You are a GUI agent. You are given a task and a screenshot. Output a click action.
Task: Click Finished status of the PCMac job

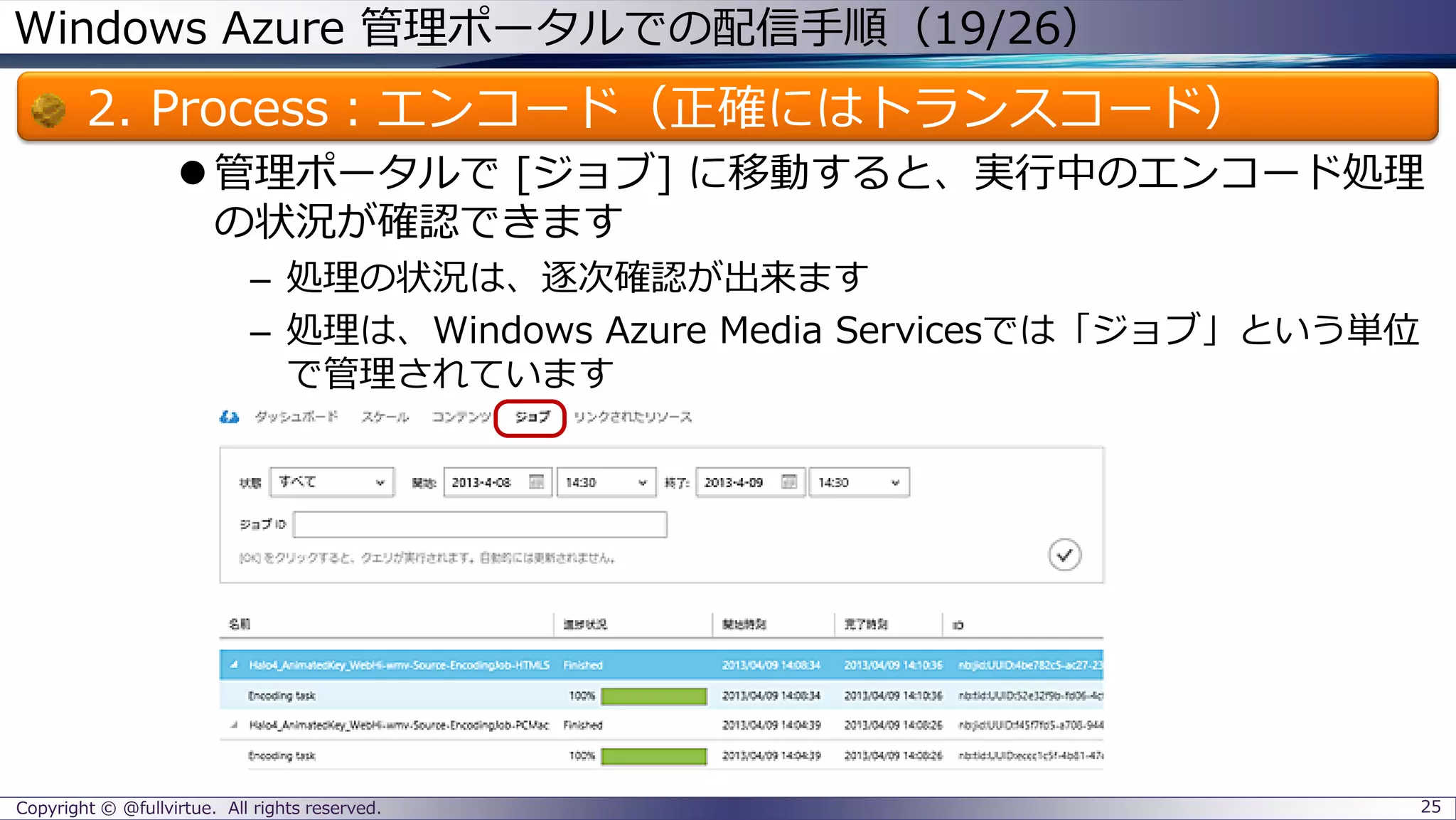coord(583,725)
